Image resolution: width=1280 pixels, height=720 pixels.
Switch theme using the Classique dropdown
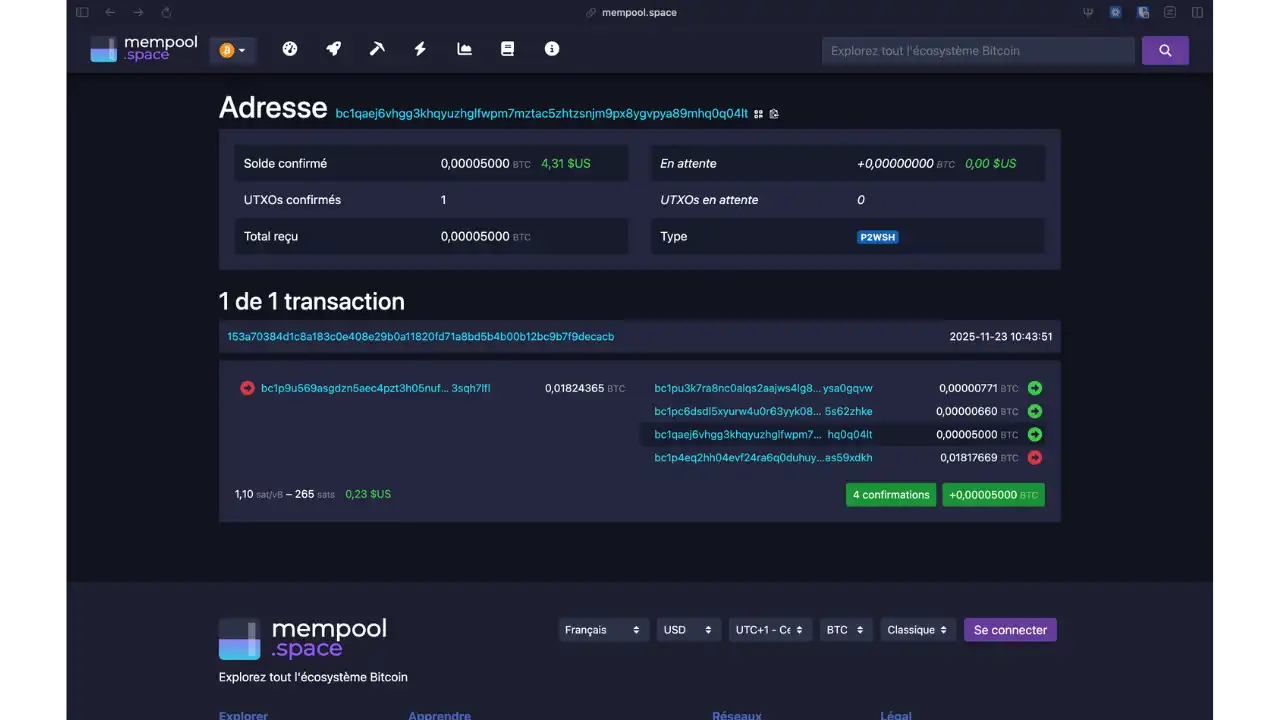[916, 629]
